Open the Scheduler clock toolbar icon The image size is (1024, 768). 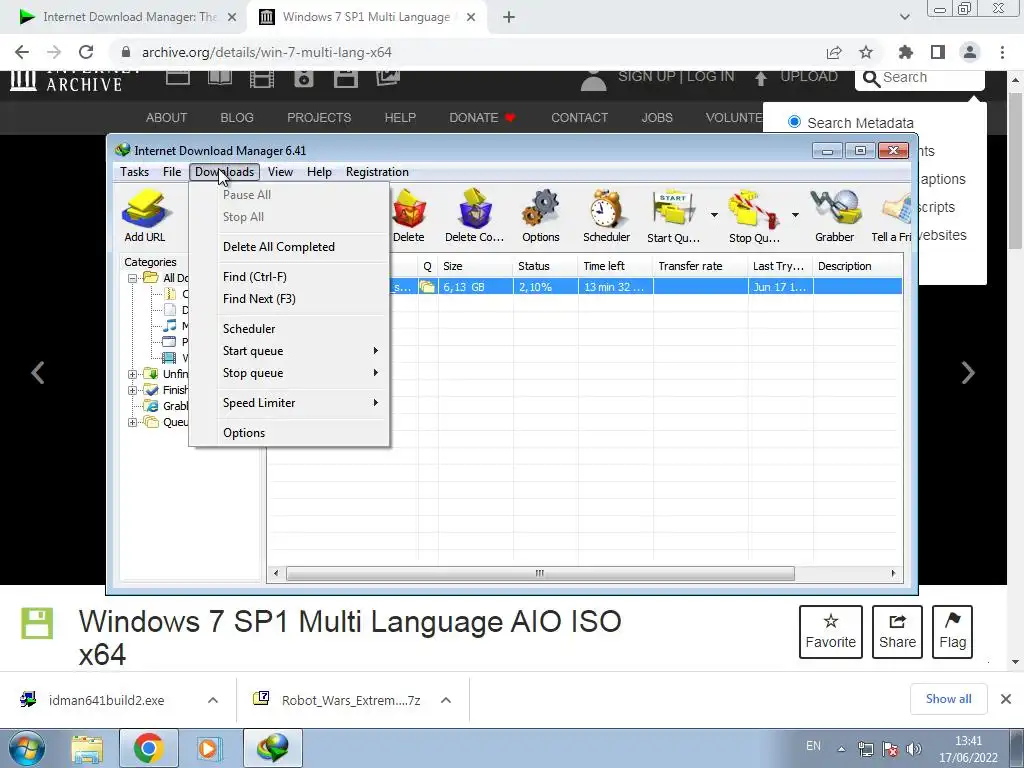point(607,216)
